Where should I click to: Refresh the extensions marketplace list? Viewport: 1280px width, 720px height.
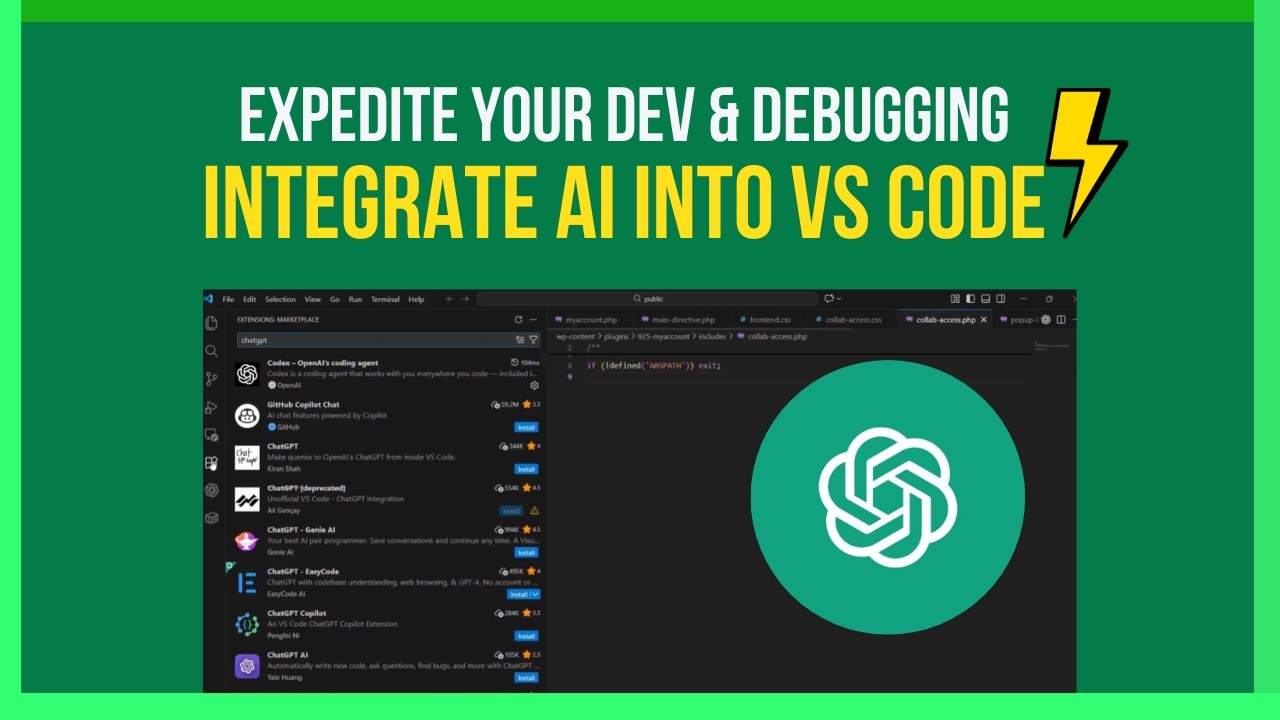click(518, 319)
